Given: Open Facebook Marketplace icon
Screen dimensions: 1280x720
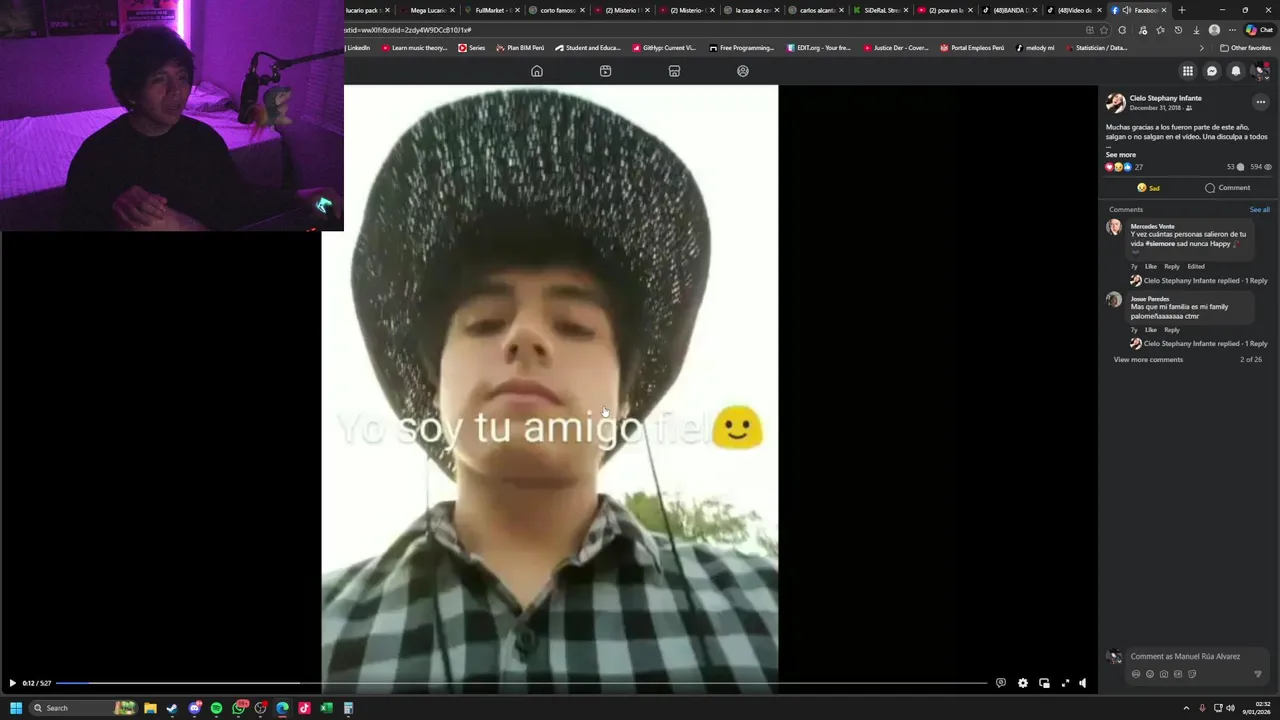Looking at the screenshot, I should (674, 71).
